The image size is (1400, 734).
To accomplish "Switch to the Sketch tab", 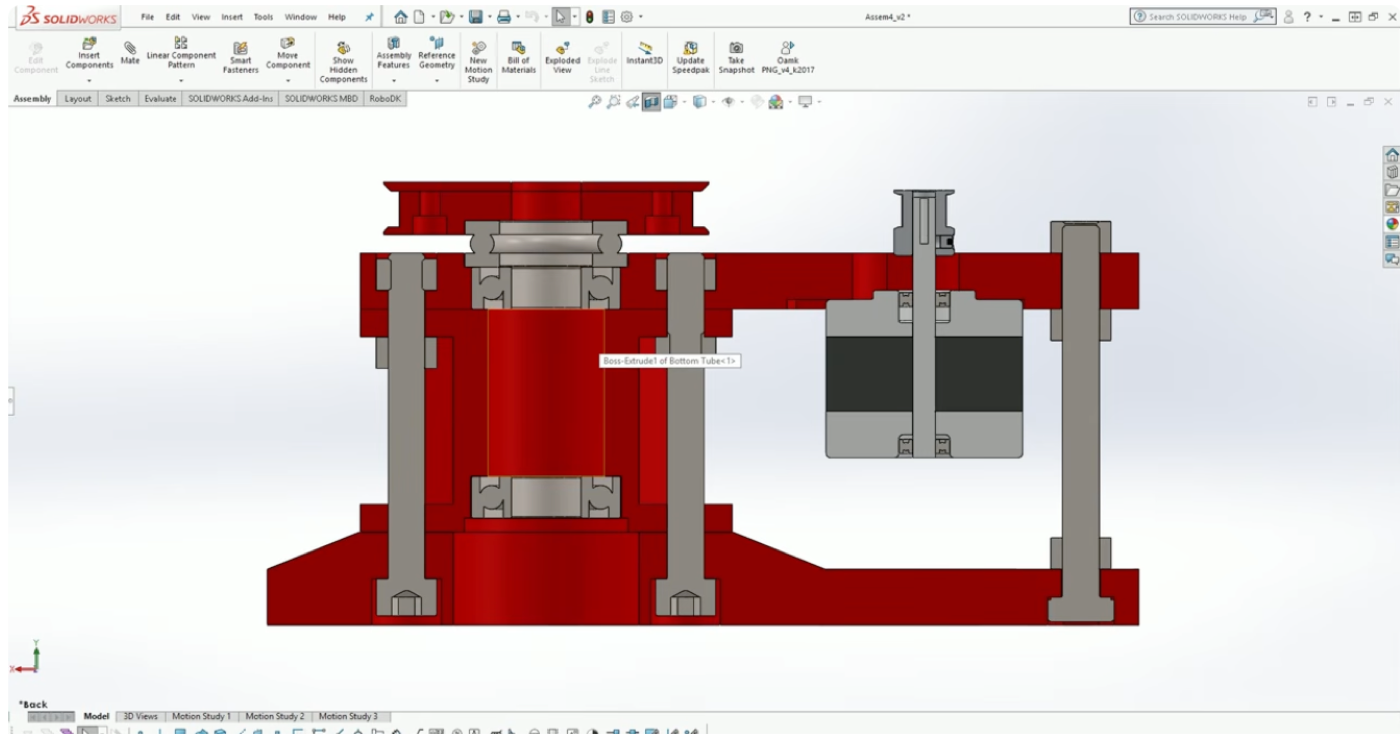I will (118, 99).
